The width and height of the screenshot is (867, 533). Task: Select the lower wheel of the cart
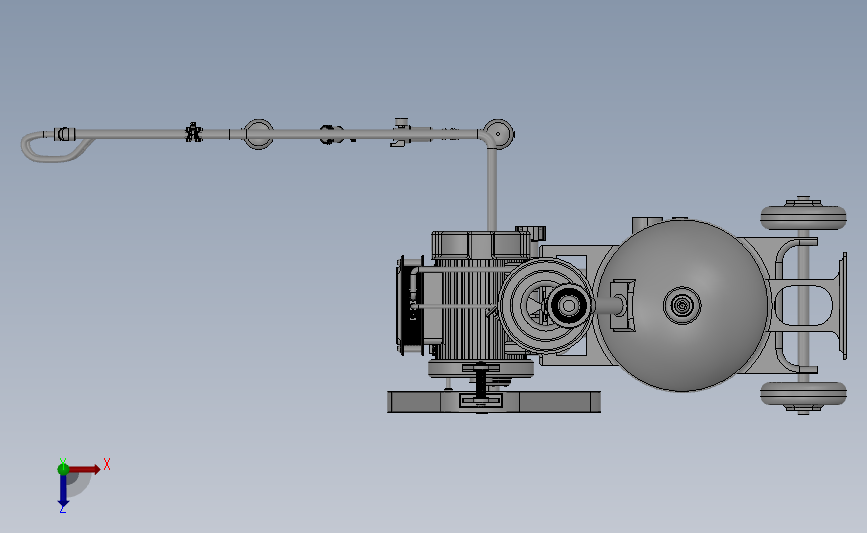803,394
